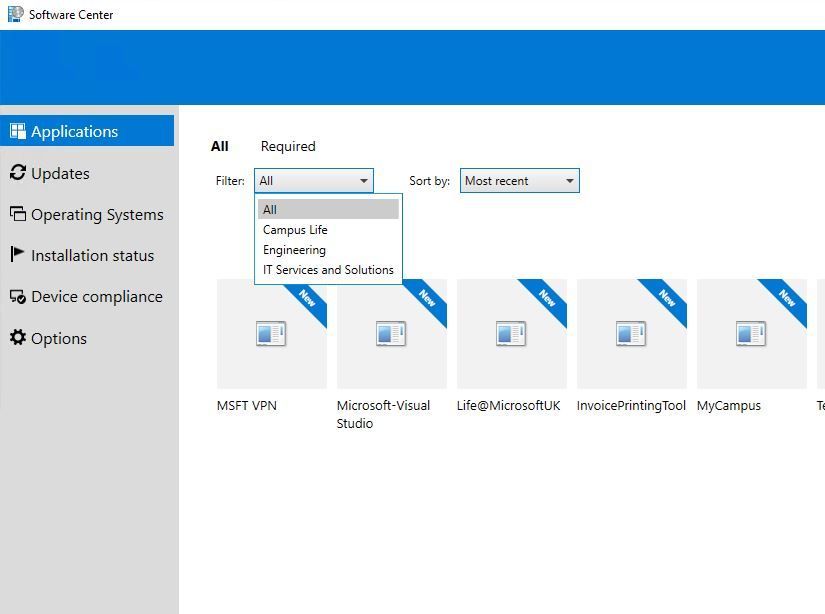Click the Device compliance checkmark icon
This screenshot has height=614, width=825.
coord(18,296)
